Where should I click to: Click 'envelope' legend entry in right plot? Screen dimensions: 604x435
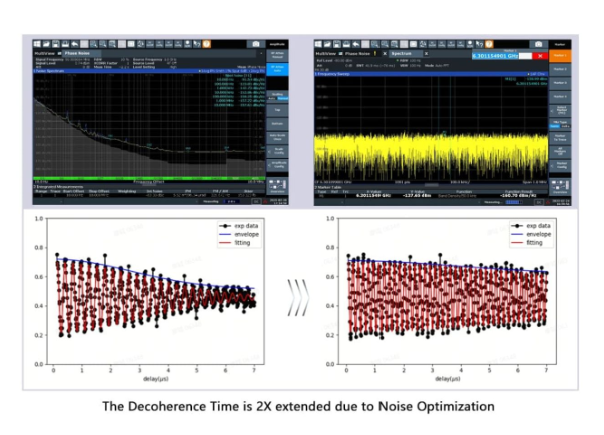[x=531, y=234]
